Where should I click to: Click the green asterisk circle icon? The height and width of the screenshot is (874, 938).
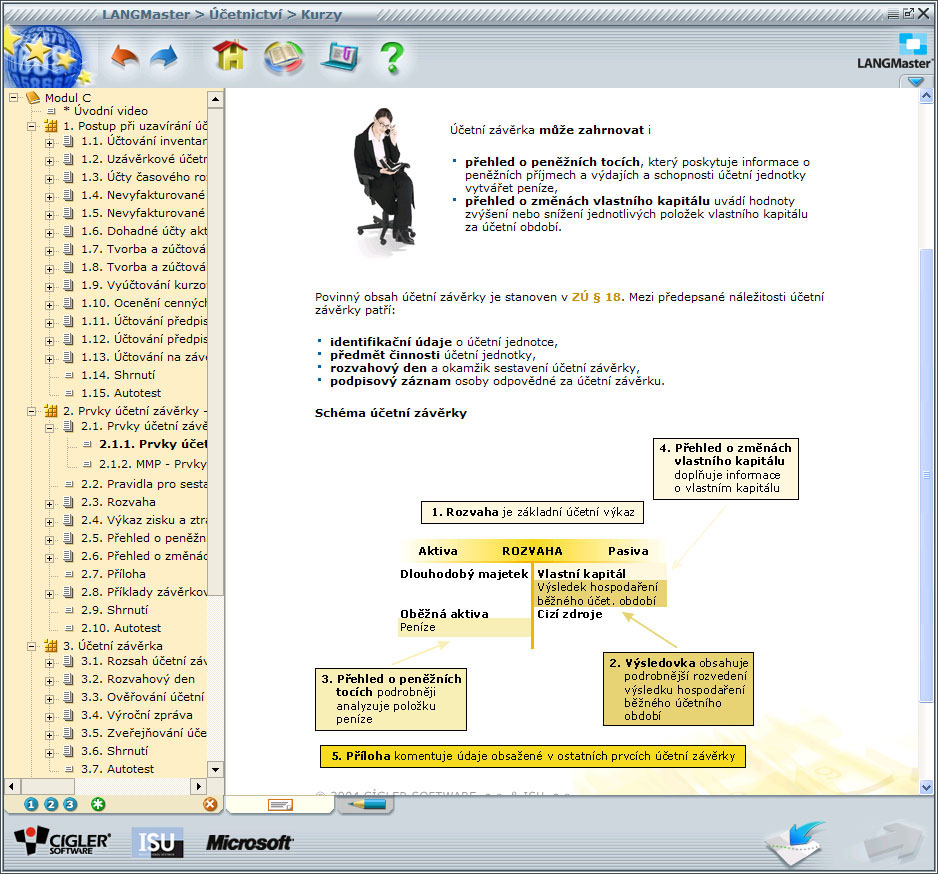(x=98, y=805)
